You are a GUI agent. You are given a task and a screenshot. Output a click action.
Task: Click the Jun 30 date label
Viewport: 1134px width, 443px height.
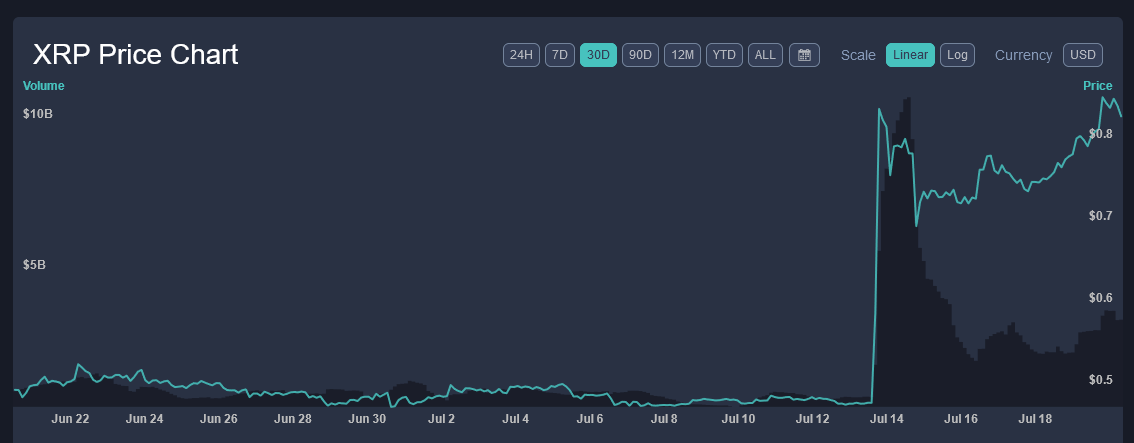[x=367, y=418]
